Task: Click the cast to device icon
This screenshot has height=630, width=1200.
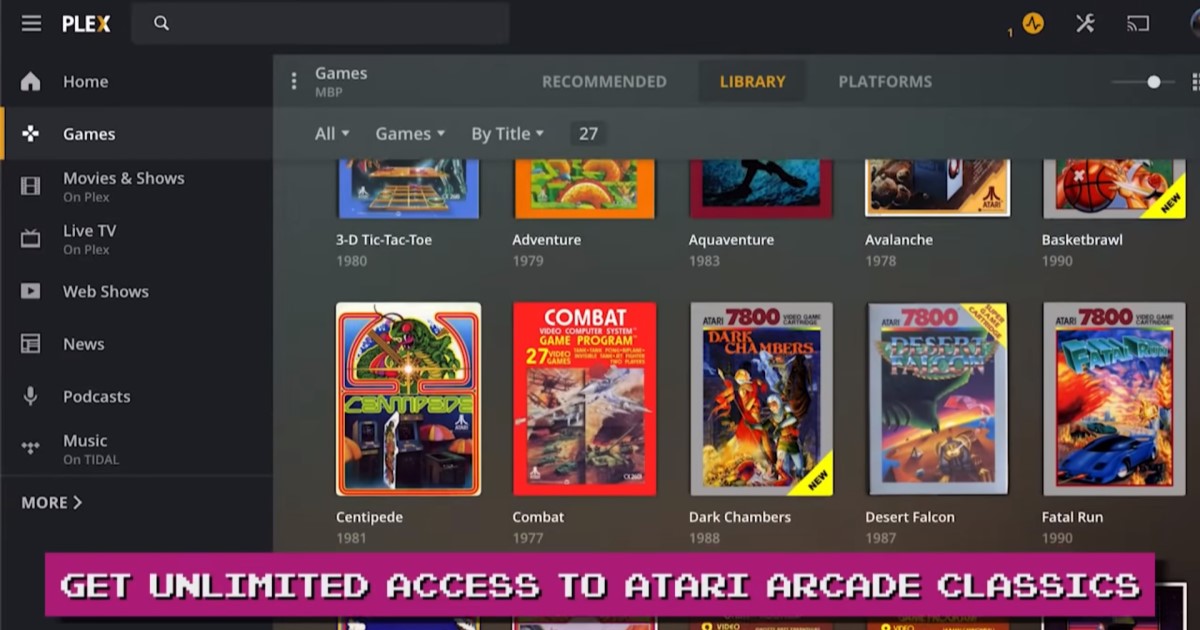Action: (x=1138, y=23)
